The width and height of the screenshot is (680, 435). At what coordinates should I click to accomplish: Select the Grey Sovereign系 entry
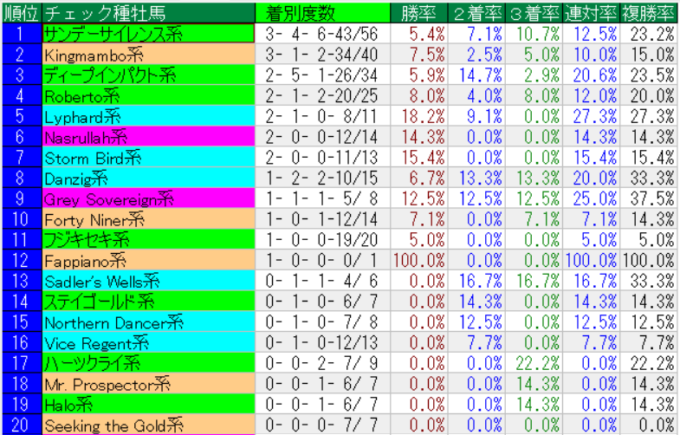tap(108, 199)
